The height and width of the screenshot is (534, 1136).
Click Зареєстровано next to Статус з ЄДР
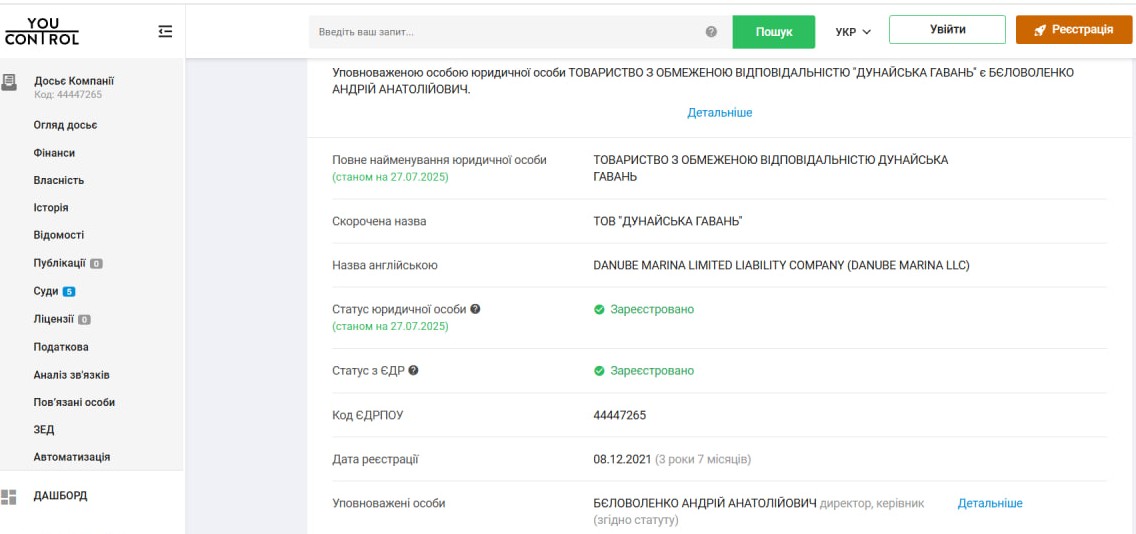pyautogui.click(x=652, y=371)
